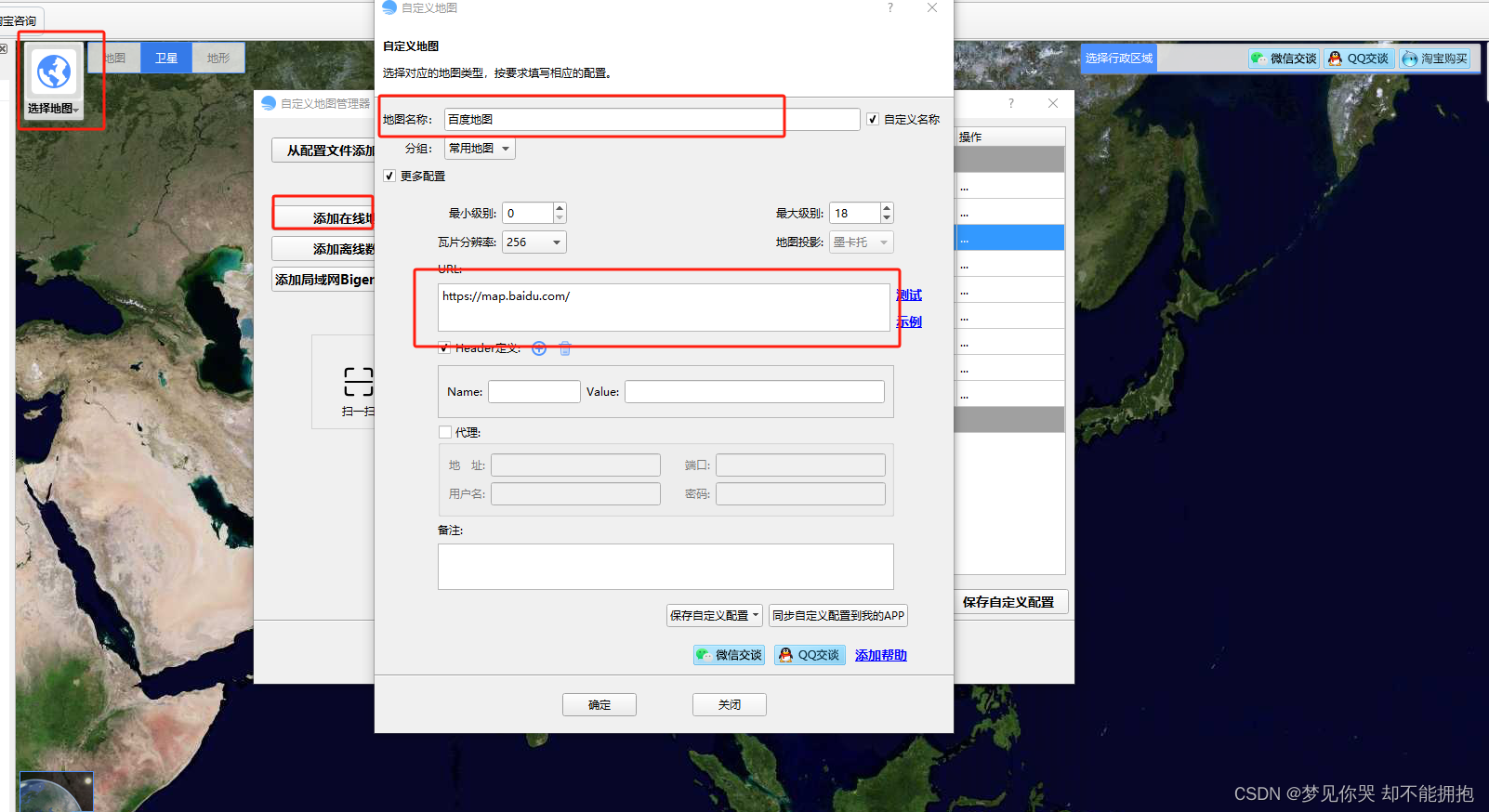The height and width of the screenshot is (812, 1489).
Task: Click the 最小级别 value field
Action: point(528,214)
